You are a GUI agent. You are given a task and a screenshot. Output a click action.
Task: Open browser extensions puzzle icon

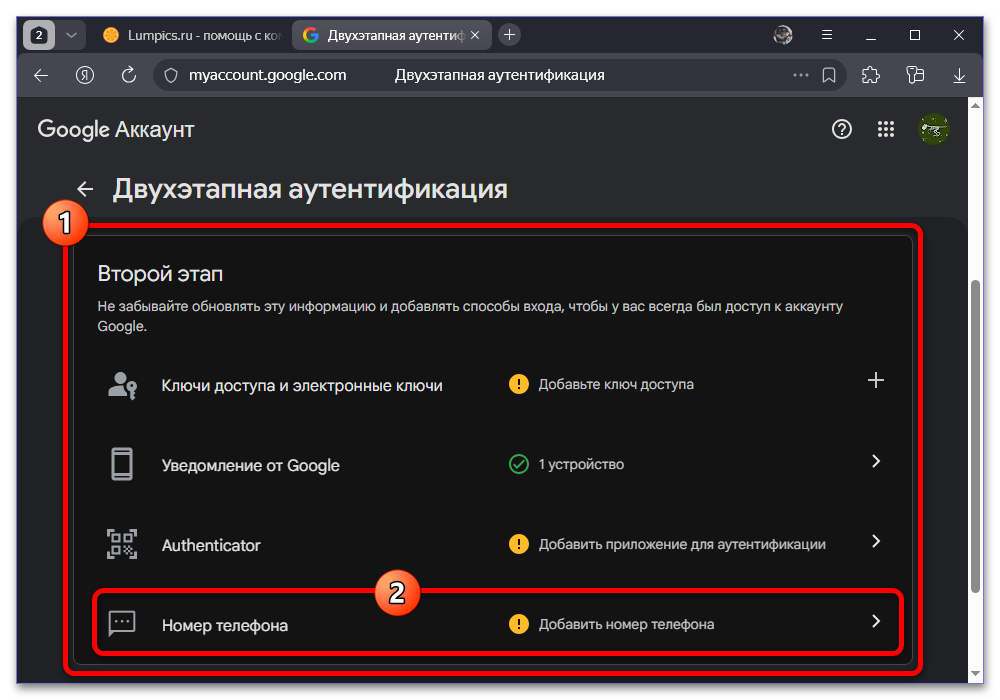click(871, 75)
